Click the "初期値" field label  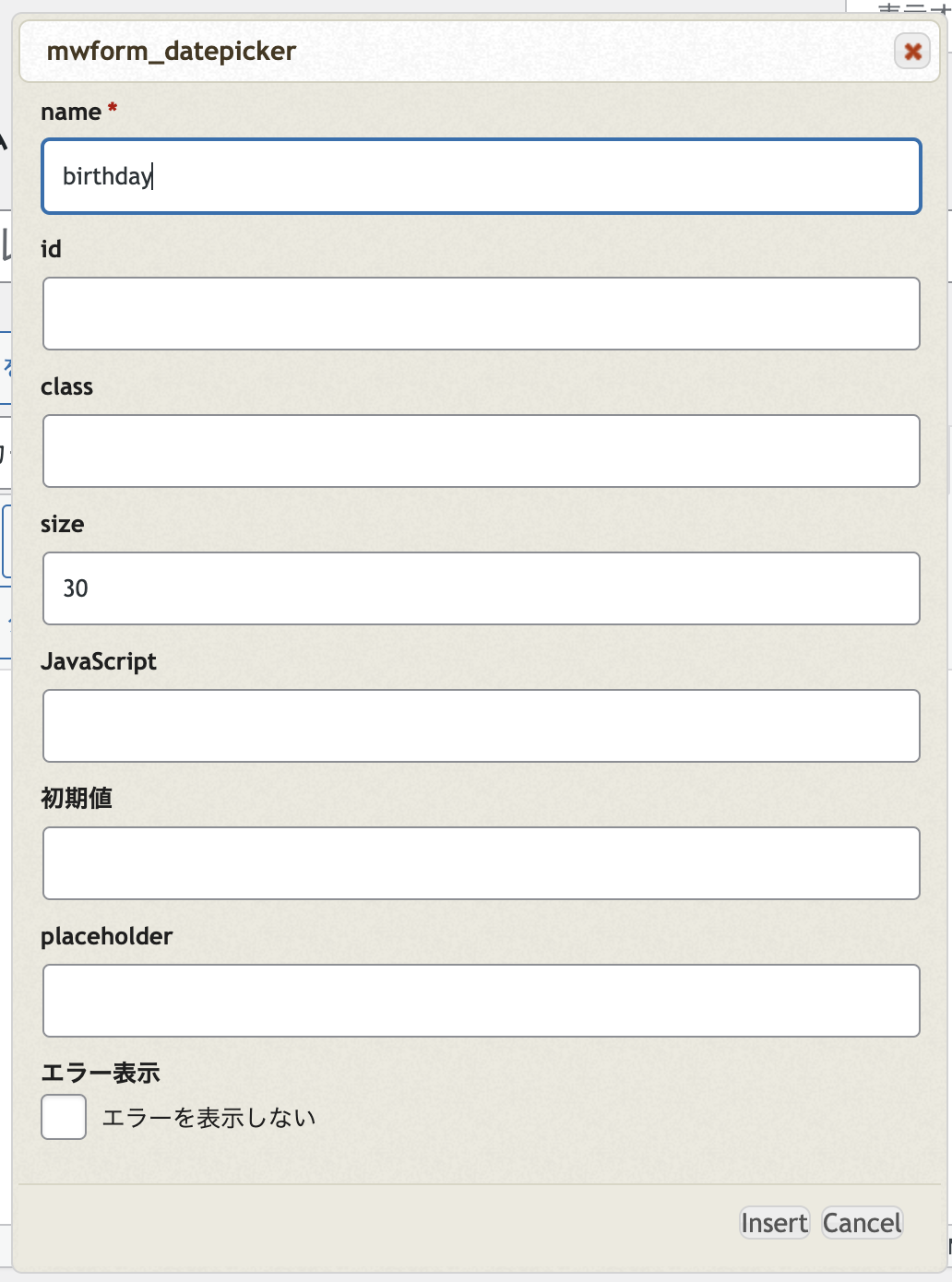[77, 798]
